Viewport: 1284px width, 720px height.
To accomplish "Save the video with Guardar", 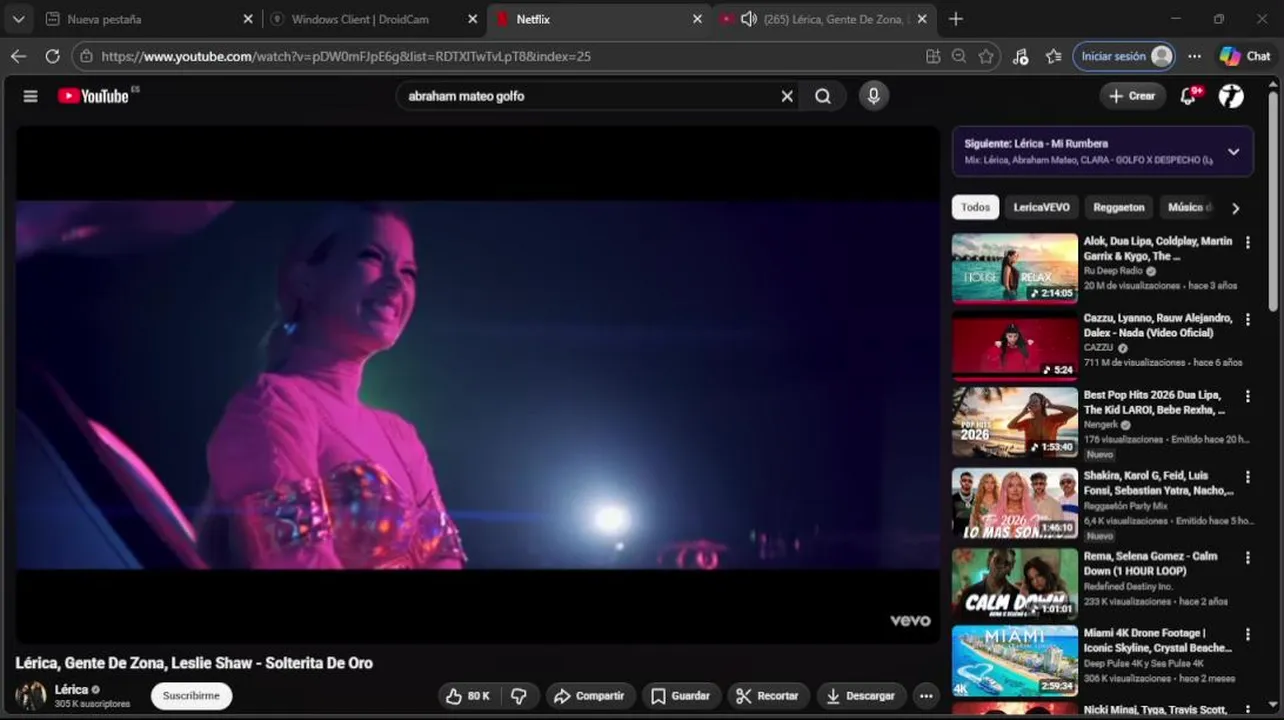I will 680,696.
